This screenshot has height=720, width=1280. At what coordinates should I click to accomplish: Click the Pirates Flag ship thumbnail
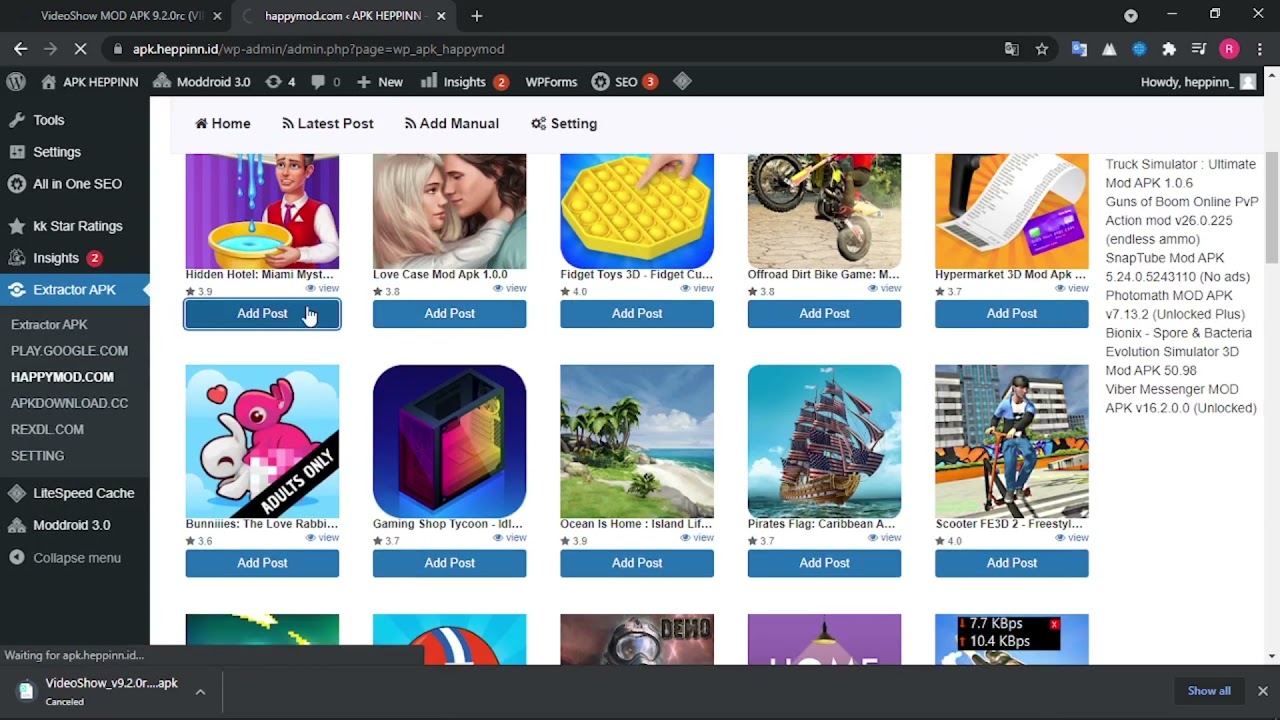click(x=824, y=441)
